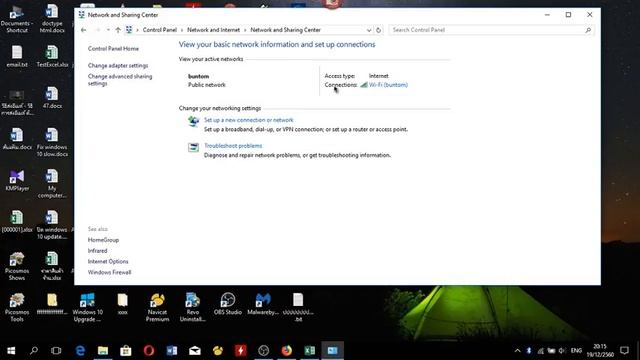Select the xxxx folder on desktop
The height and width of the screenshot is (360, 640).
(122, 304)
